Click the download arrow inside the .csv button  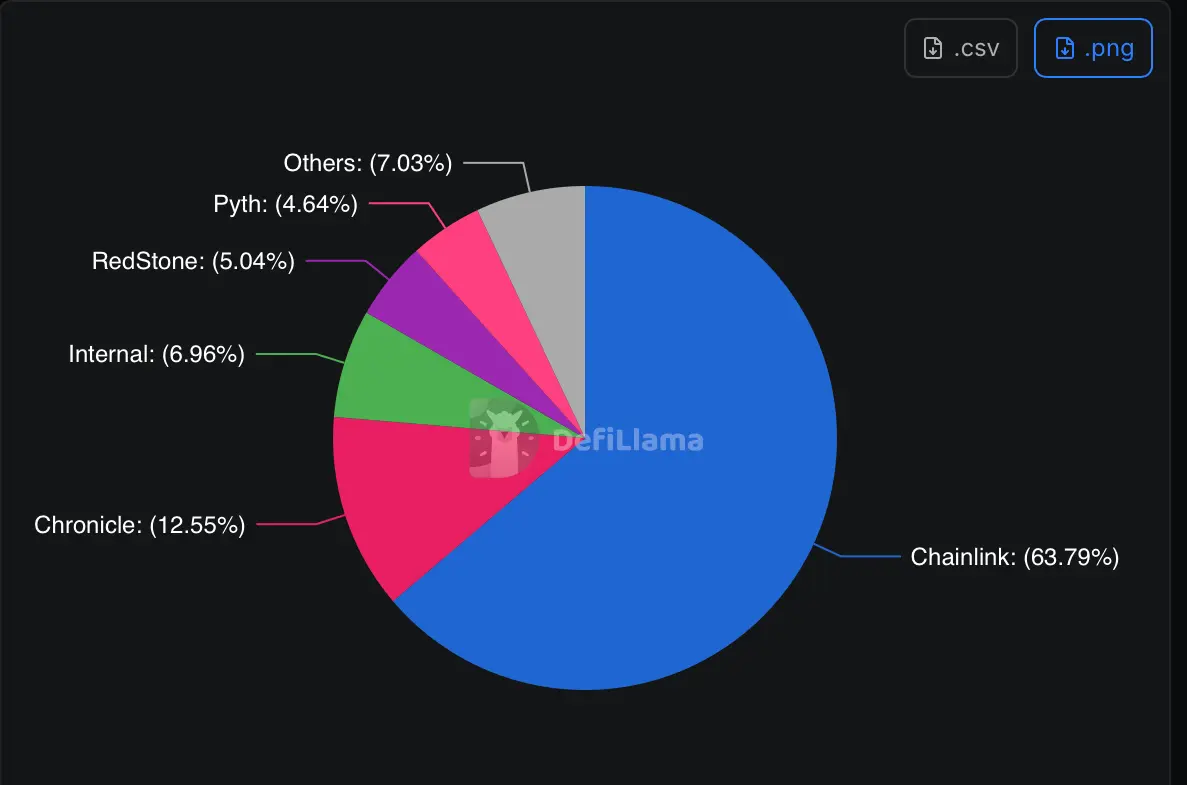933,47
